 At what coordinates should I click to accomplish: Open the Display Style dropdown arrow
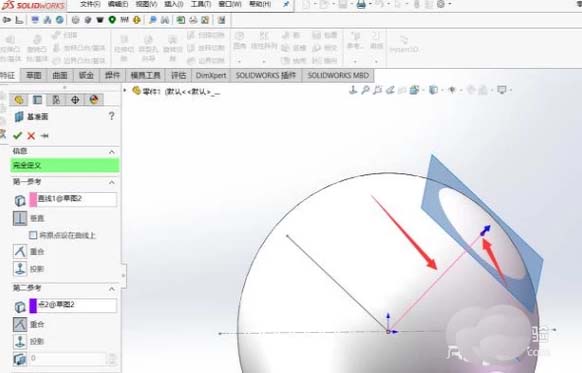(442, 90)
